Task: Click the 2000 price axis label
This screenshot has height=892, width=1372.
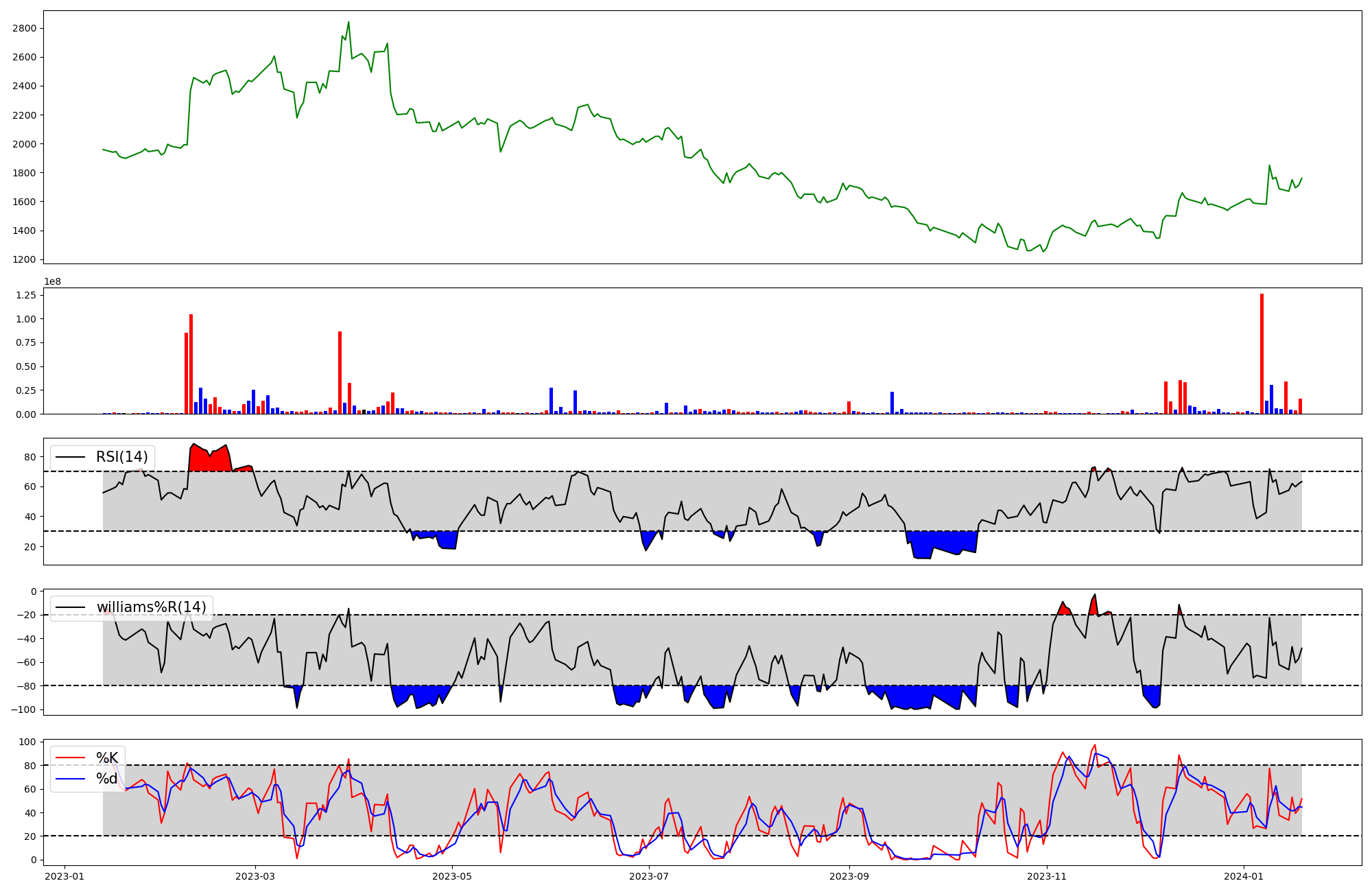Action: pyautogui.click(x=25, y=144)
